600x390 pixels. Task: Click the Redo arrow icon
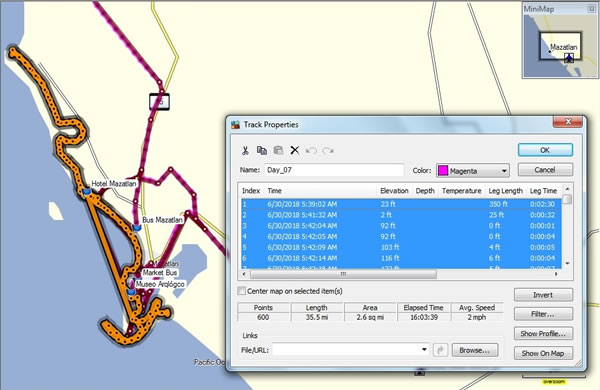pyautogui.click(x=328, y=150)
